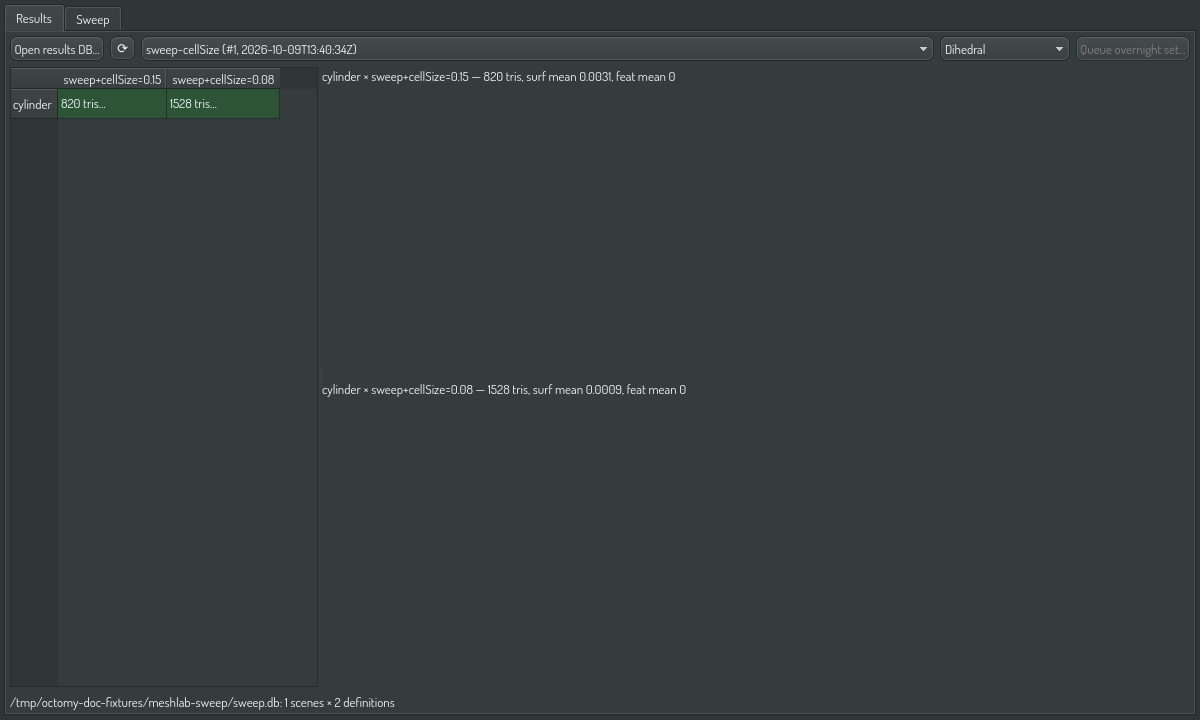Click the 820 tris table cell
The image size is (1200, 720).
click(112, 104)
